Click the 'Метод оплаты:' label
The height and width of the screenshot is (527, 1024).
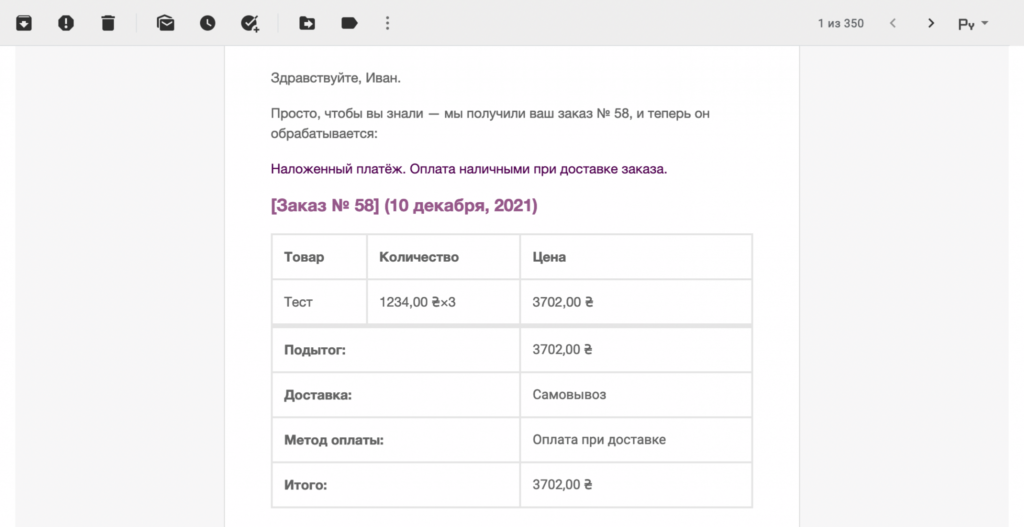(x=334, y=440)
